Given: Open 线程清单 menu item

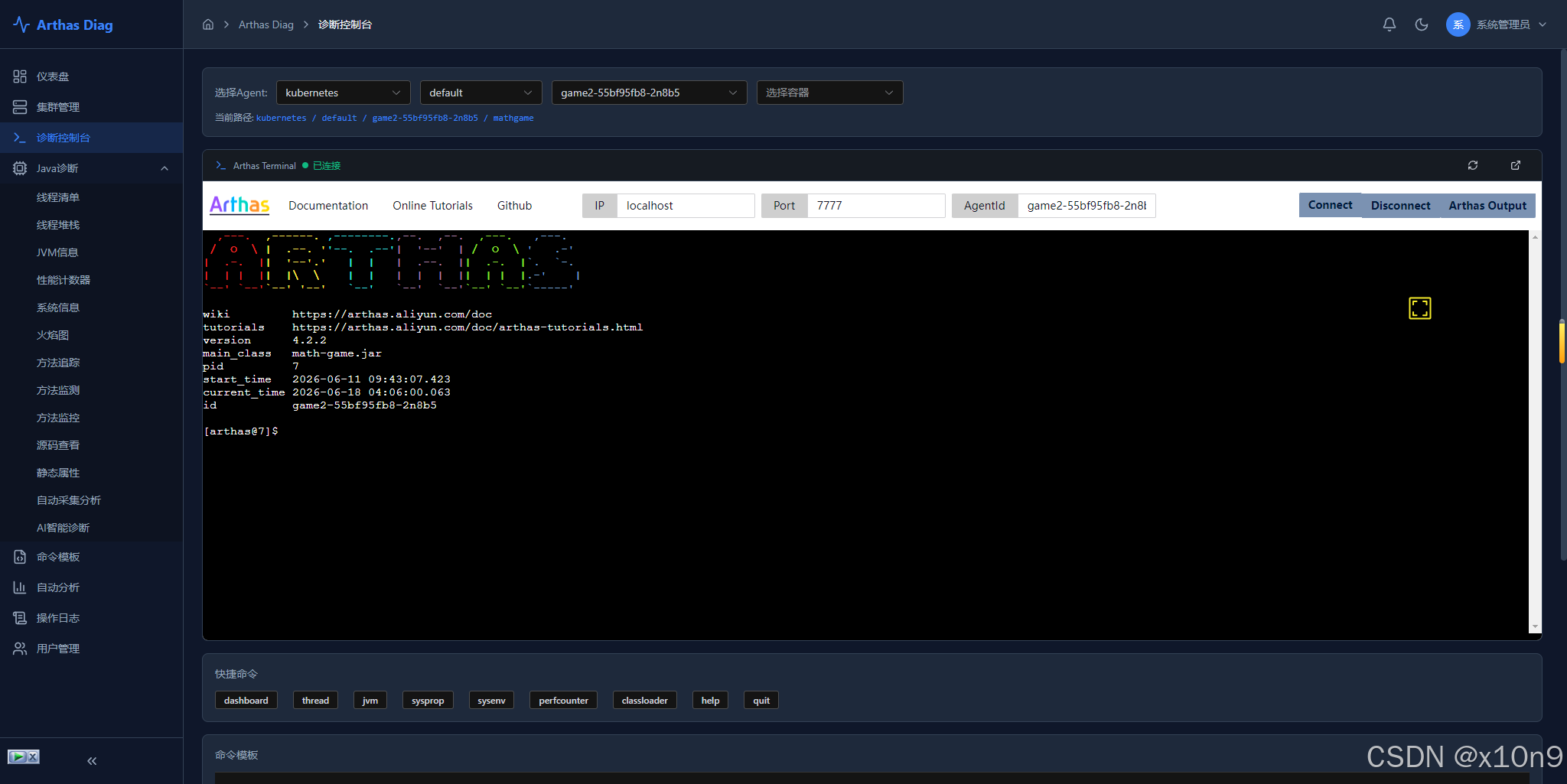Looking at the screenshot, I should coord(58,197).
